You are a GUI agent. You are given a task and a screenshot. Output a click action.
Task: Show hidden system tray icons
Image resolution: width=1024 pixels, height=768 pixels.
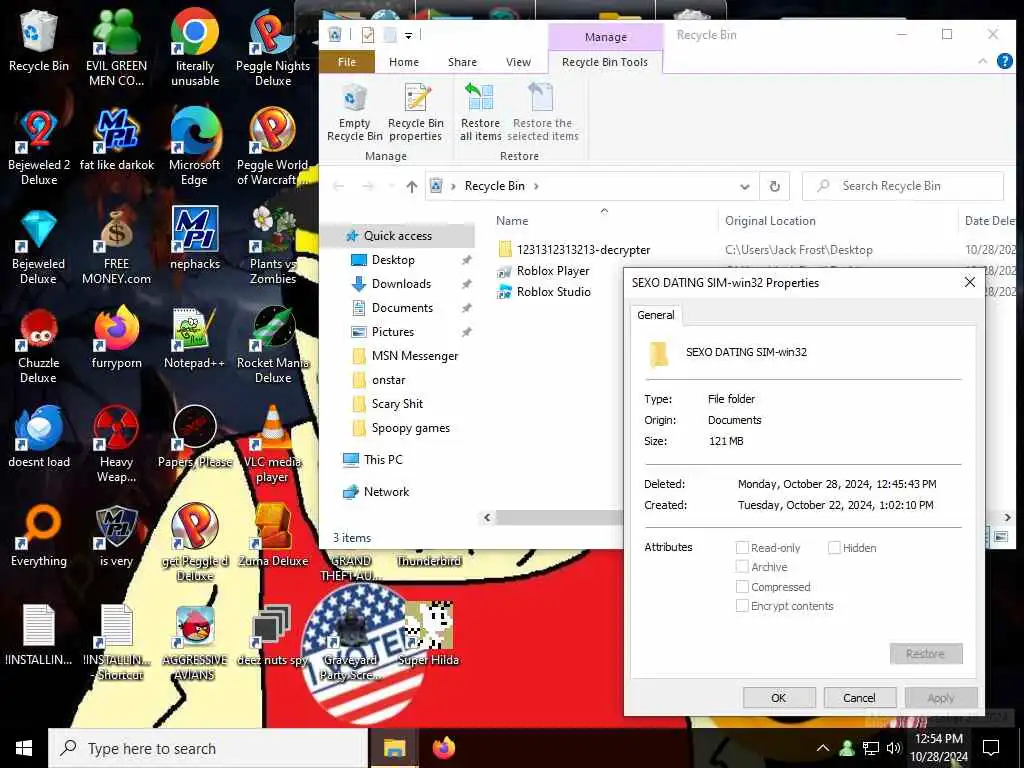(x=823, y=748)
